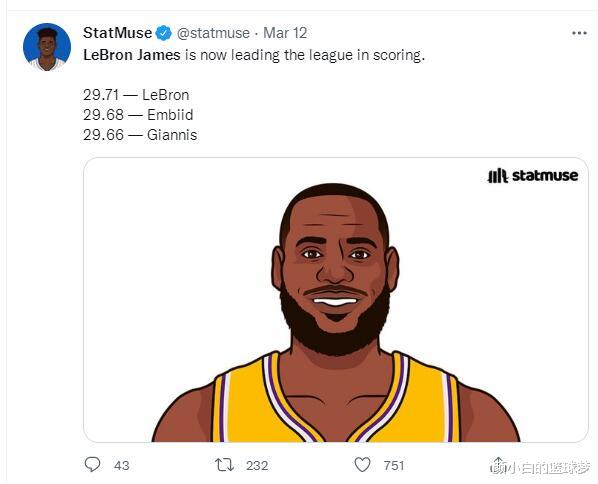Viewport: 598px width, 484px height.
Task: Click the blue verified badge
Action: (x=164, y=33)
